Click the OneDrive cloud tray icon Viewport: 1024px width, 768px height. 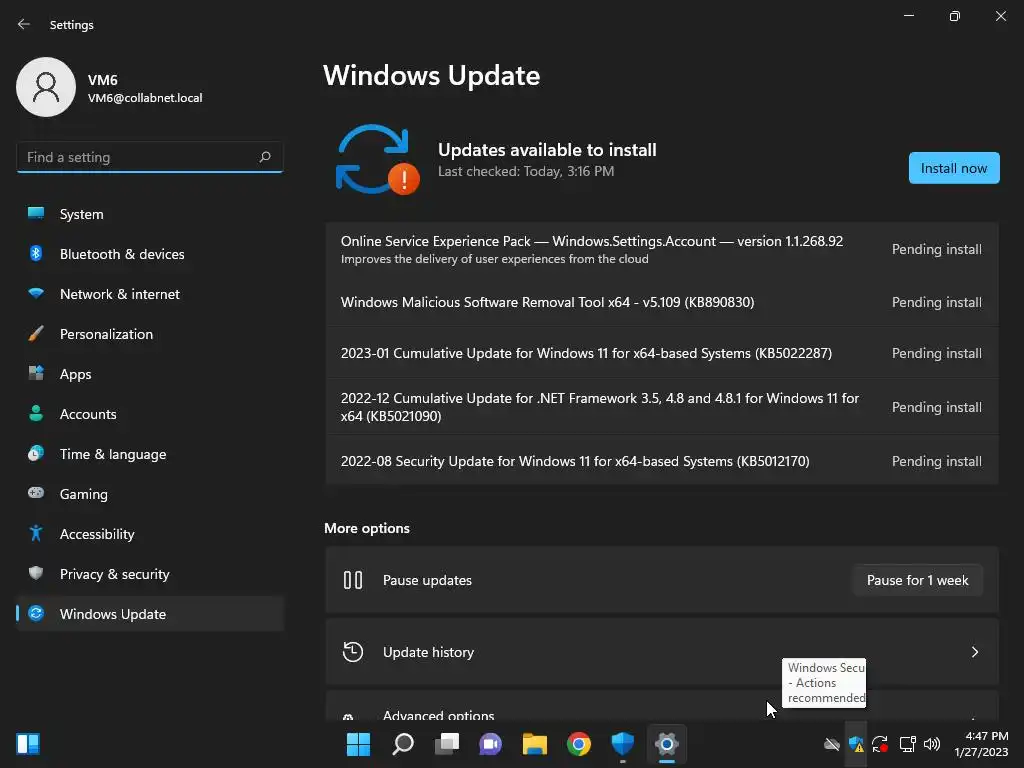click(x=831, y=744)
